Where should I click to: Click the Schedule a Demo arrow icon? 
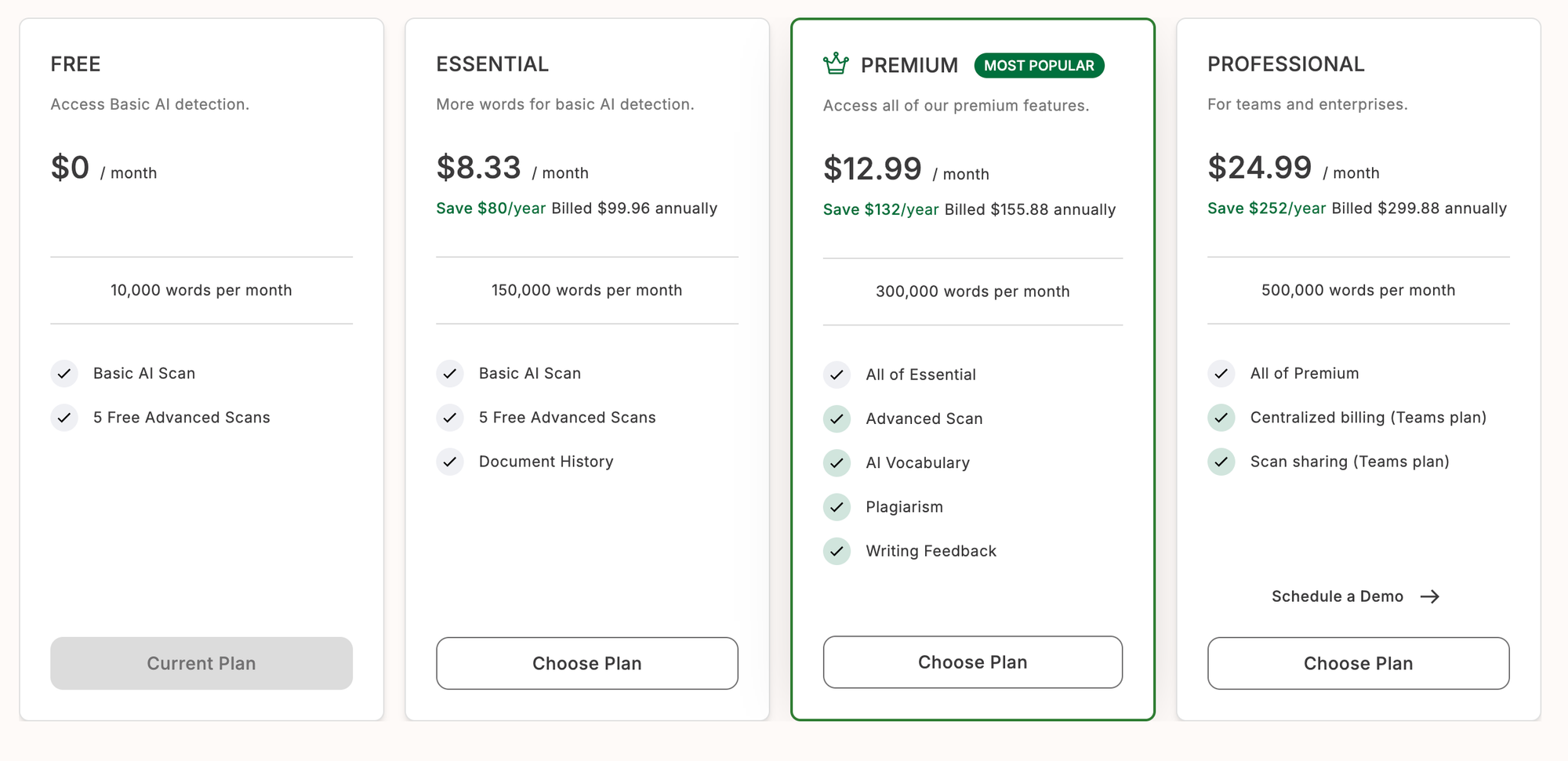click(1430, 597)
